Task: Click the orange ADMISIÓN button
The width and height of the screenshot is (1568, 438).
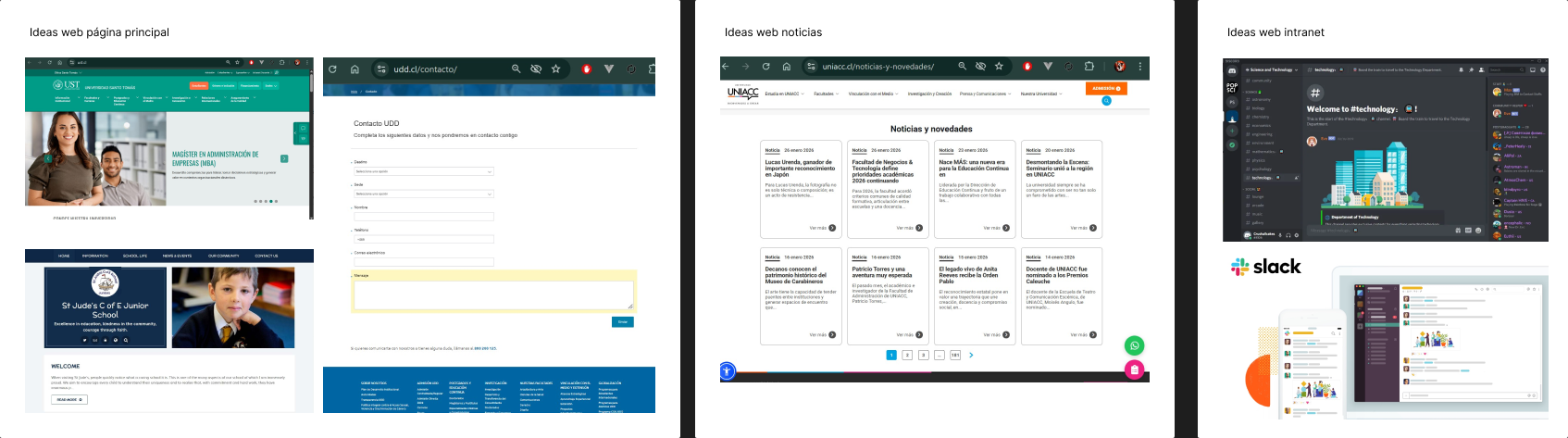Action: (1106, 89)
